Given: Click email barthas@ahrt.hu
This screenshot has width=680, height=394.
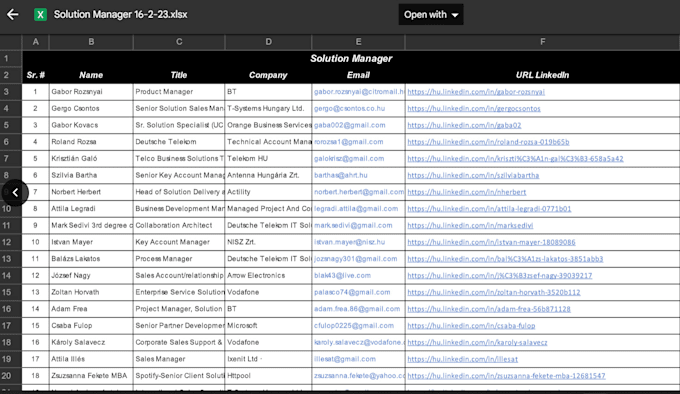Looking at the screenshot, I should click(340, 176).
